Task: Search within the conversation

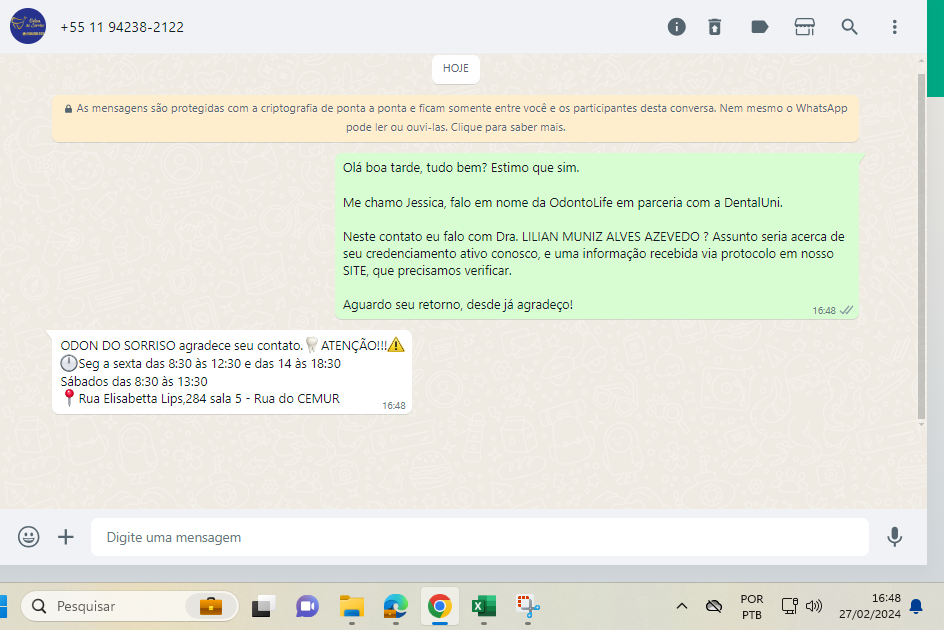Action: pyautogui.click(x=849, y=27)
